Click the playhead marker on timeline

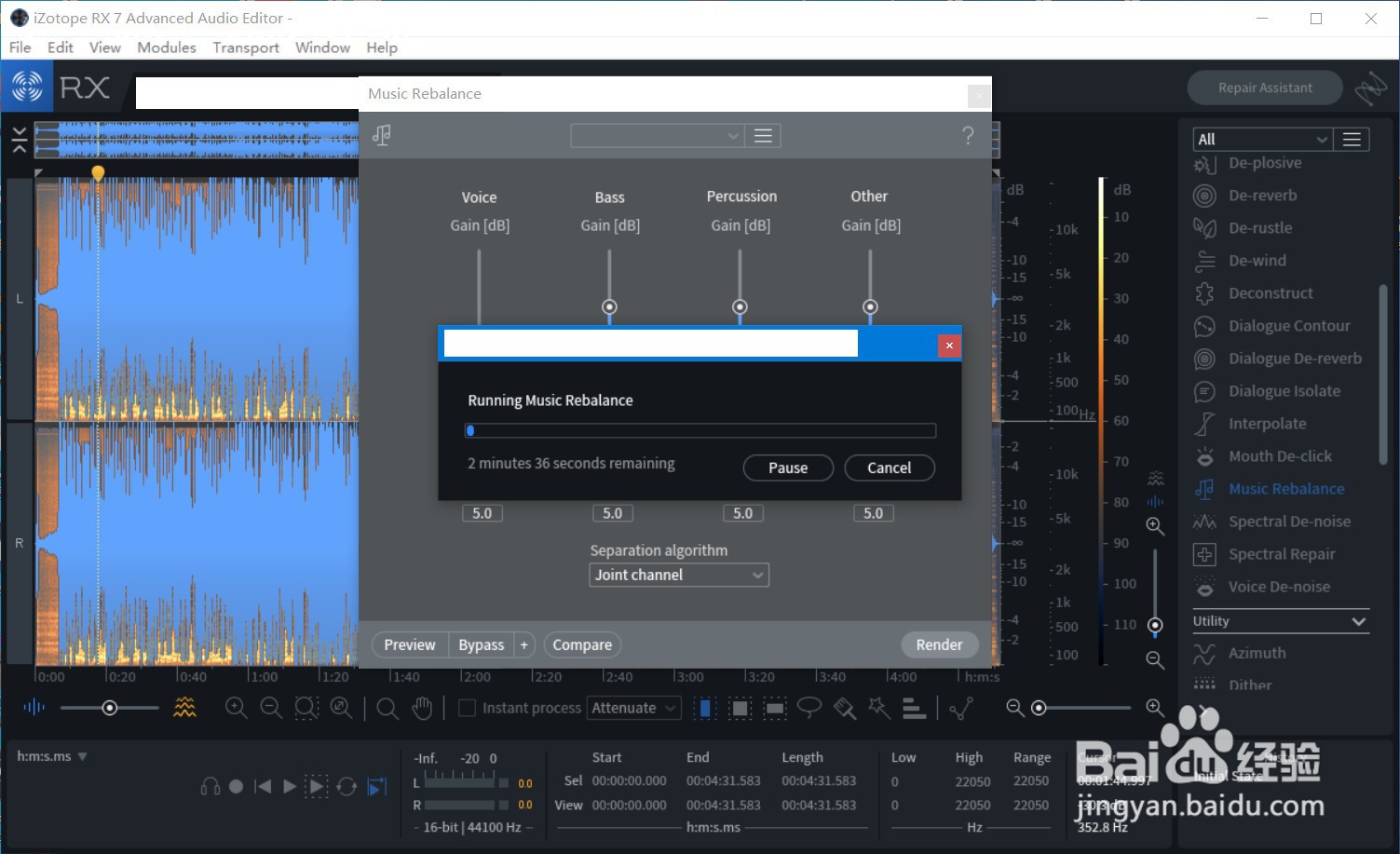coord(98,172)
